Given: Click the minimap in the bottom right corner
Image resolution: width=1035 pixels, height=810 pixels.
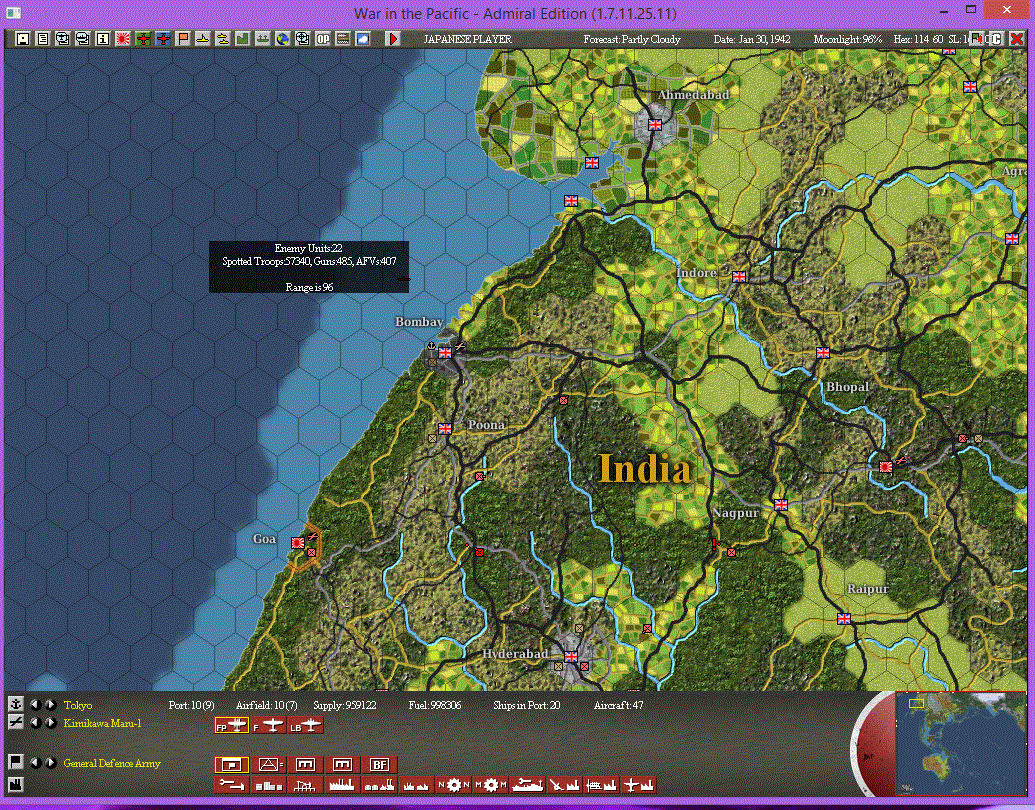Looking at the screenshot, I should tap(960, 743).
